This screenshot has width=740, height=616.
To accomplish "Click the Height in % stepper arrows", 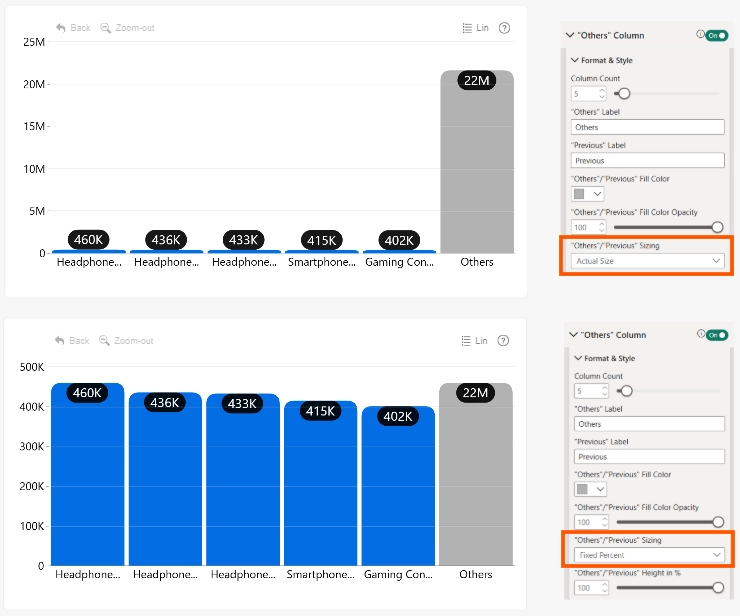I will coord(605,587).
